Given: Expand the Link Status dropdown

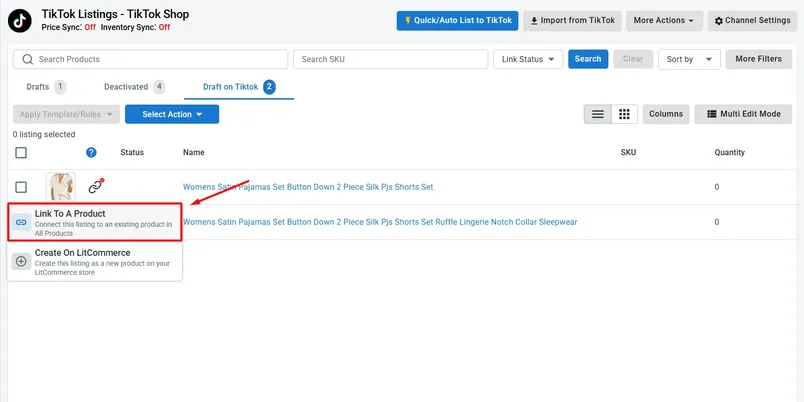Looking at the screenshot, I should [528, 59].
